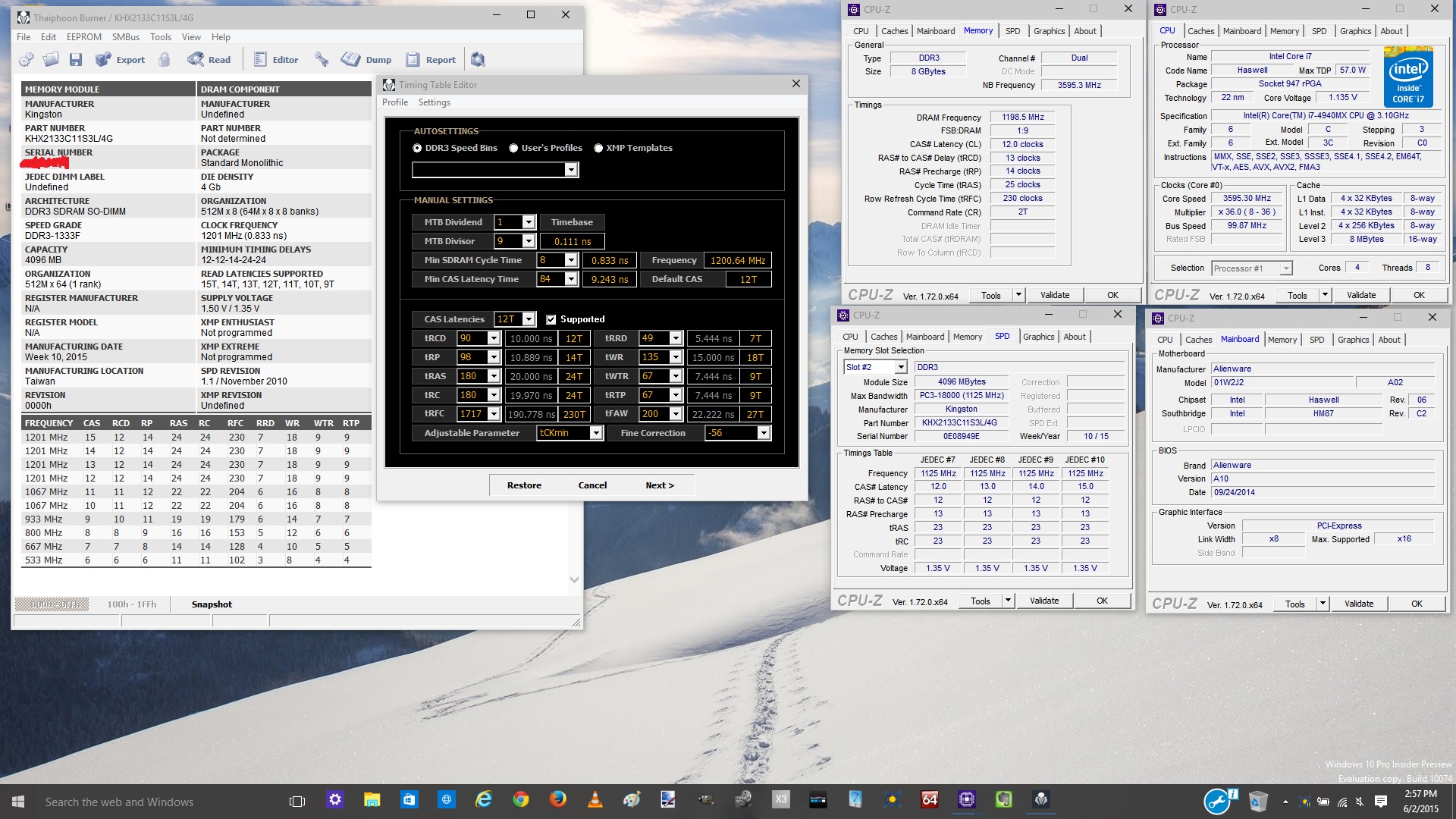
Task: Open the Caches tab in the CPU-Z CPU window
Action: 1200,31
